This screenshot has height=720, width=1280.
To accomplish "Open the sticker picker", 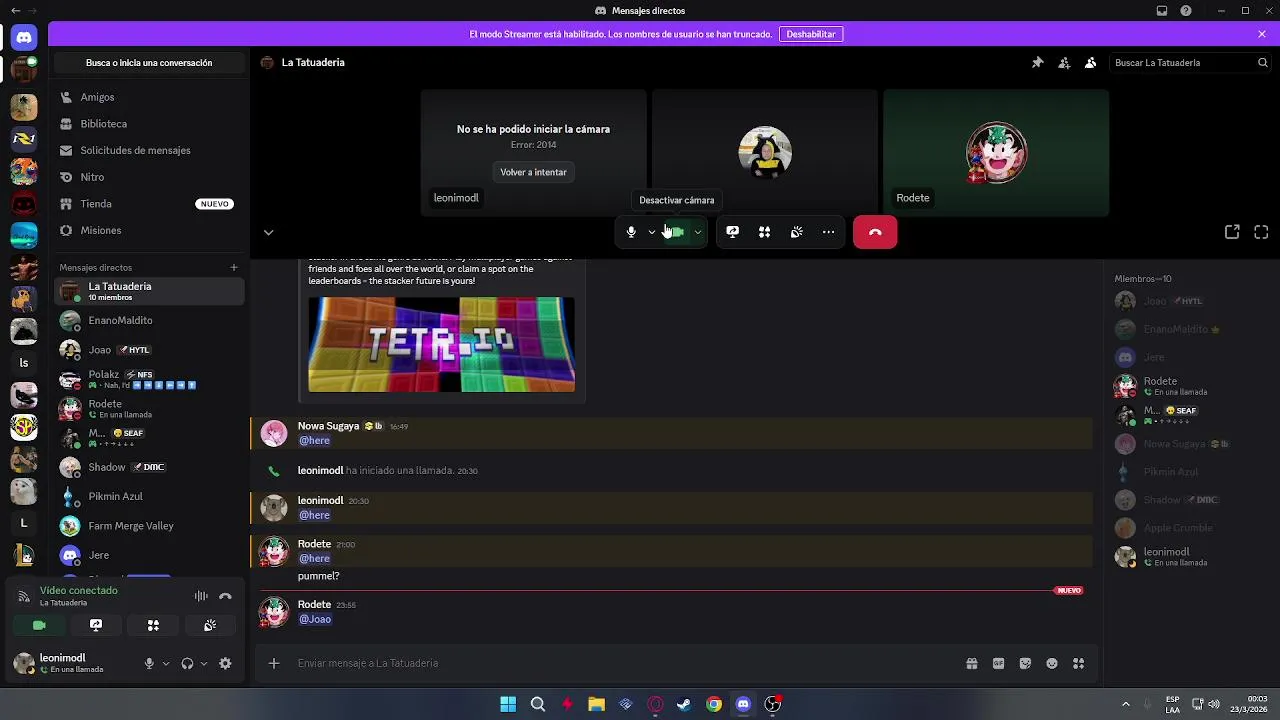I will (x=1025, y=663).
